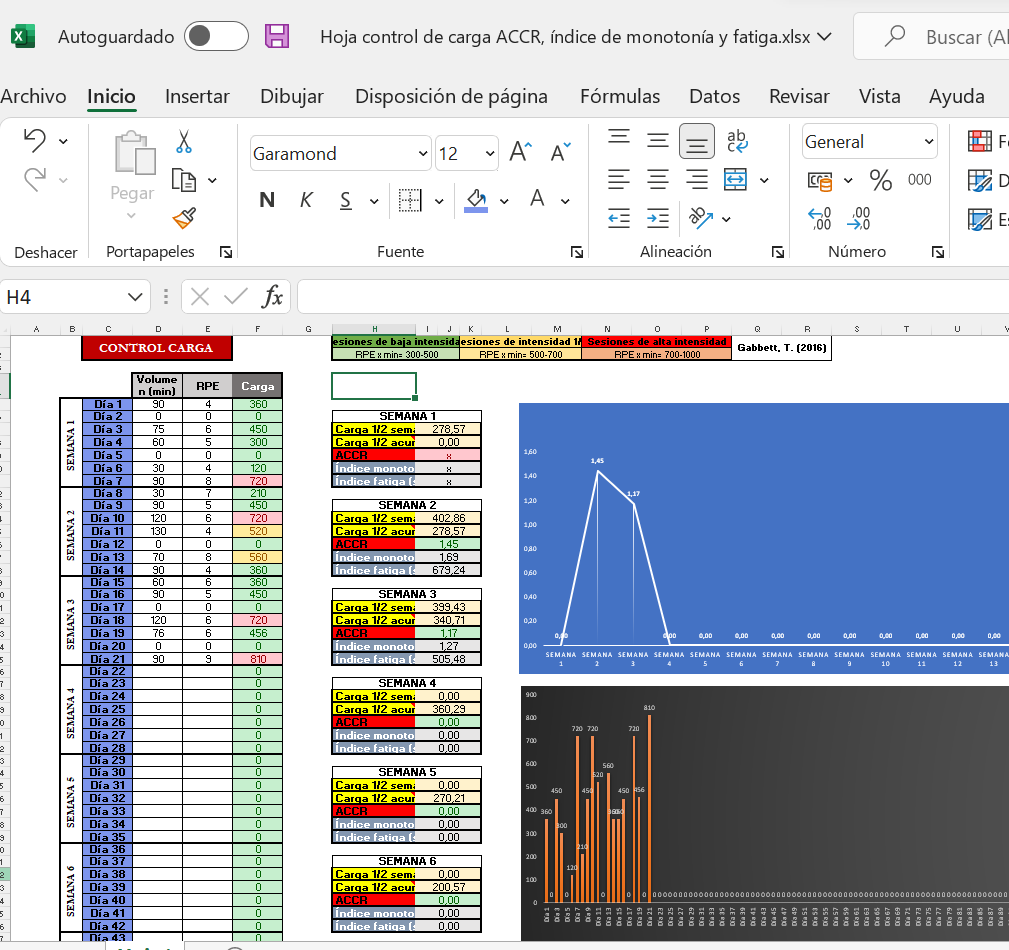Image resolution: width=1009 pixels, height=950 pixels.
Task: Open the Fuente dialog launcher
Action: click(577, 252)
